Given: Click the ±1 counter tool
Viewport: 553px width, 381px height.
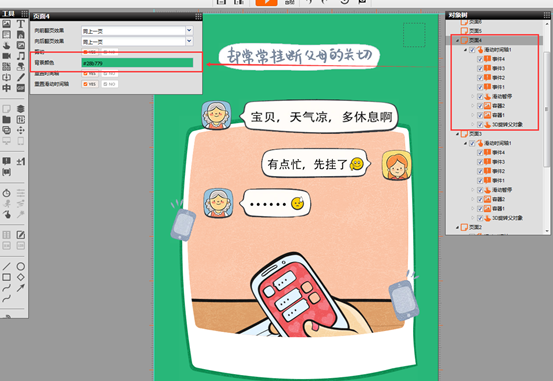Looking at the screenshot, I should point(21,162).
